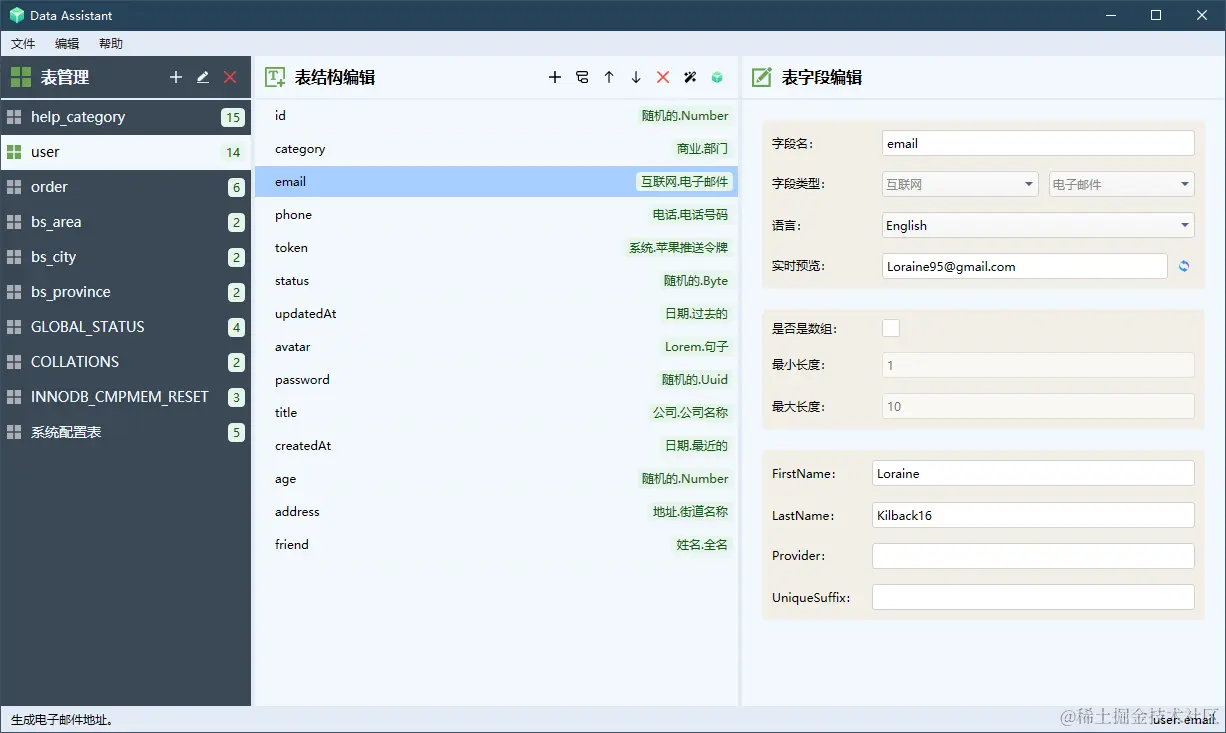Select the help_category table
Screen dimensions: 1226x733
tap(125, 117)
